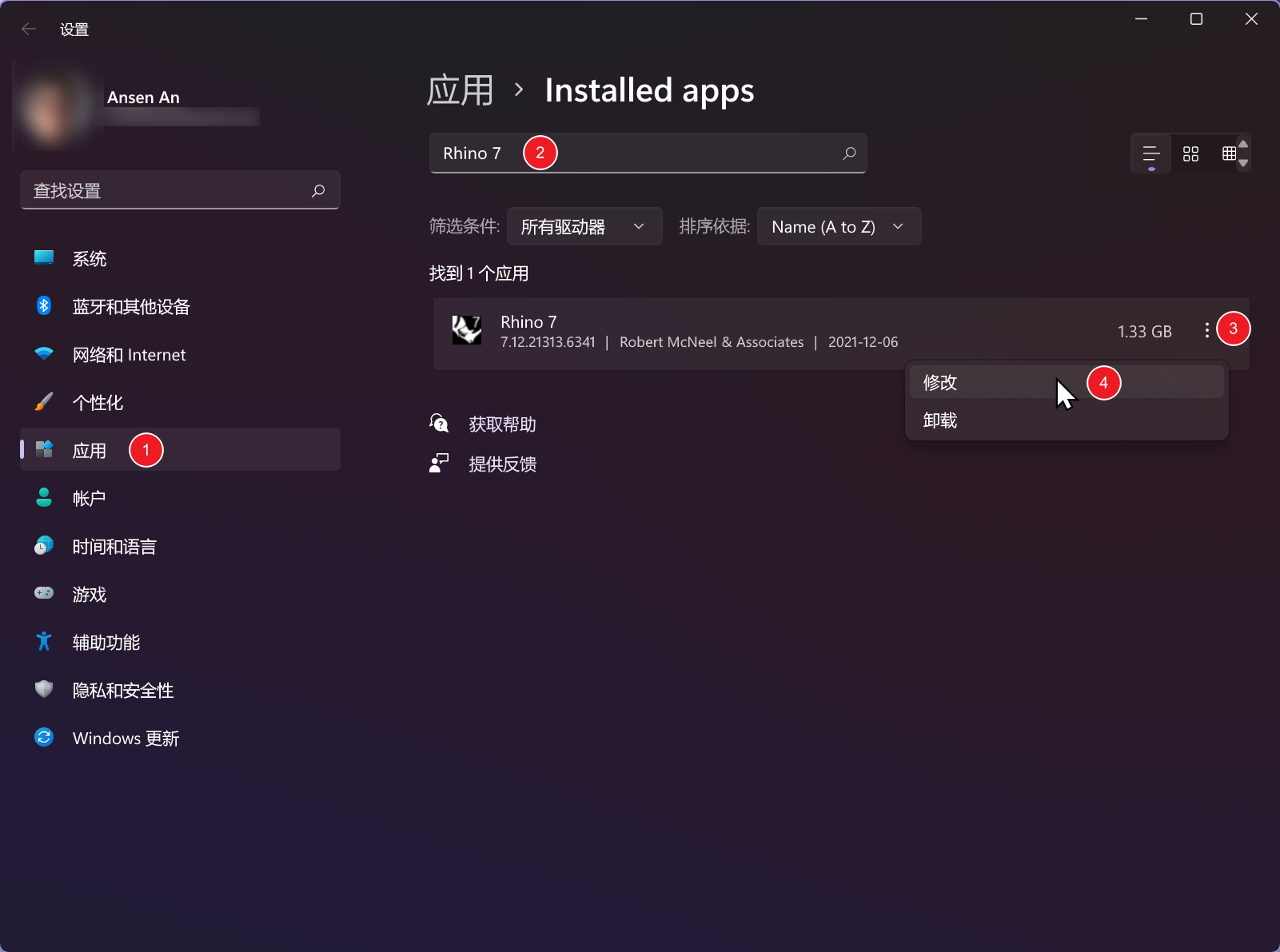Switch to table view layout

pyautogui.click(x=1229, y=153)
